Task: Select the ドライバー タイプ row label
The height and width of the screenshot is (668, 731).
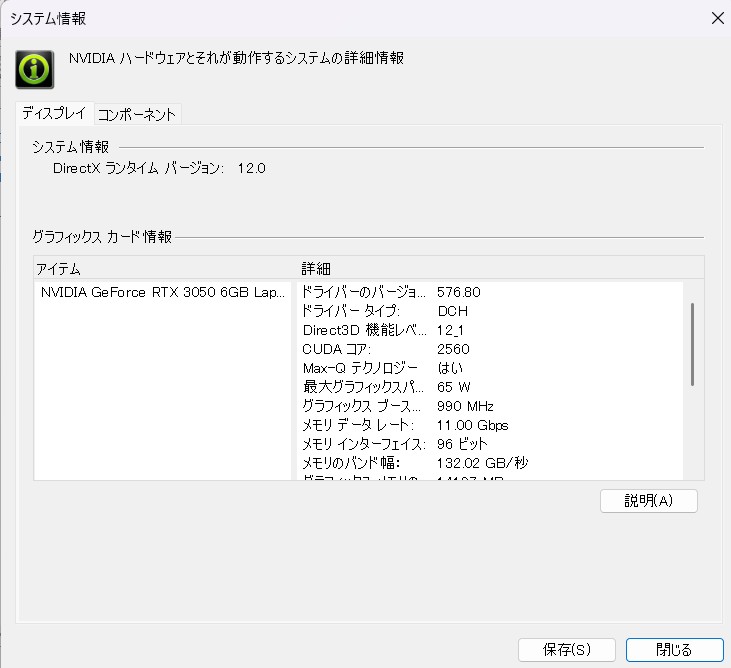Action: coord(351,311)
